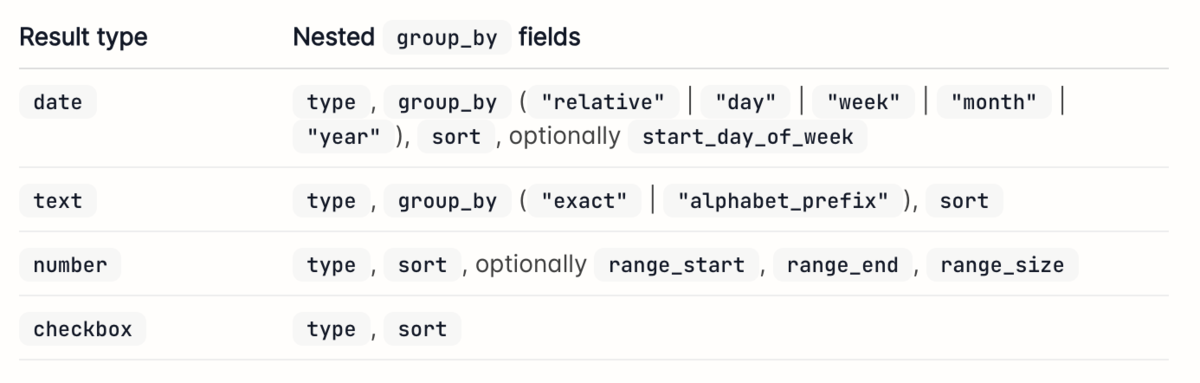Click the range_size code tag
Screen dimensions: 1200x383
pos(1002,265)
